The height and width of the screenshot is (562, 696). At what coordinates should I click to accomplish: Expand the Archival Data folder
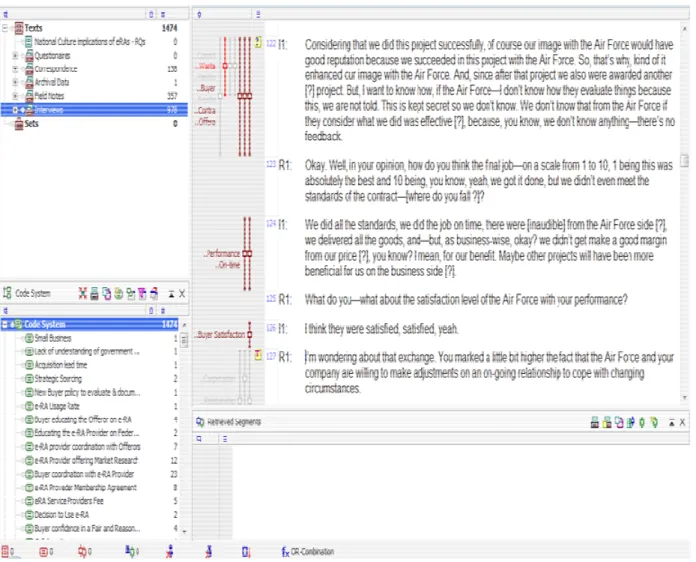[x=15, y=82]
